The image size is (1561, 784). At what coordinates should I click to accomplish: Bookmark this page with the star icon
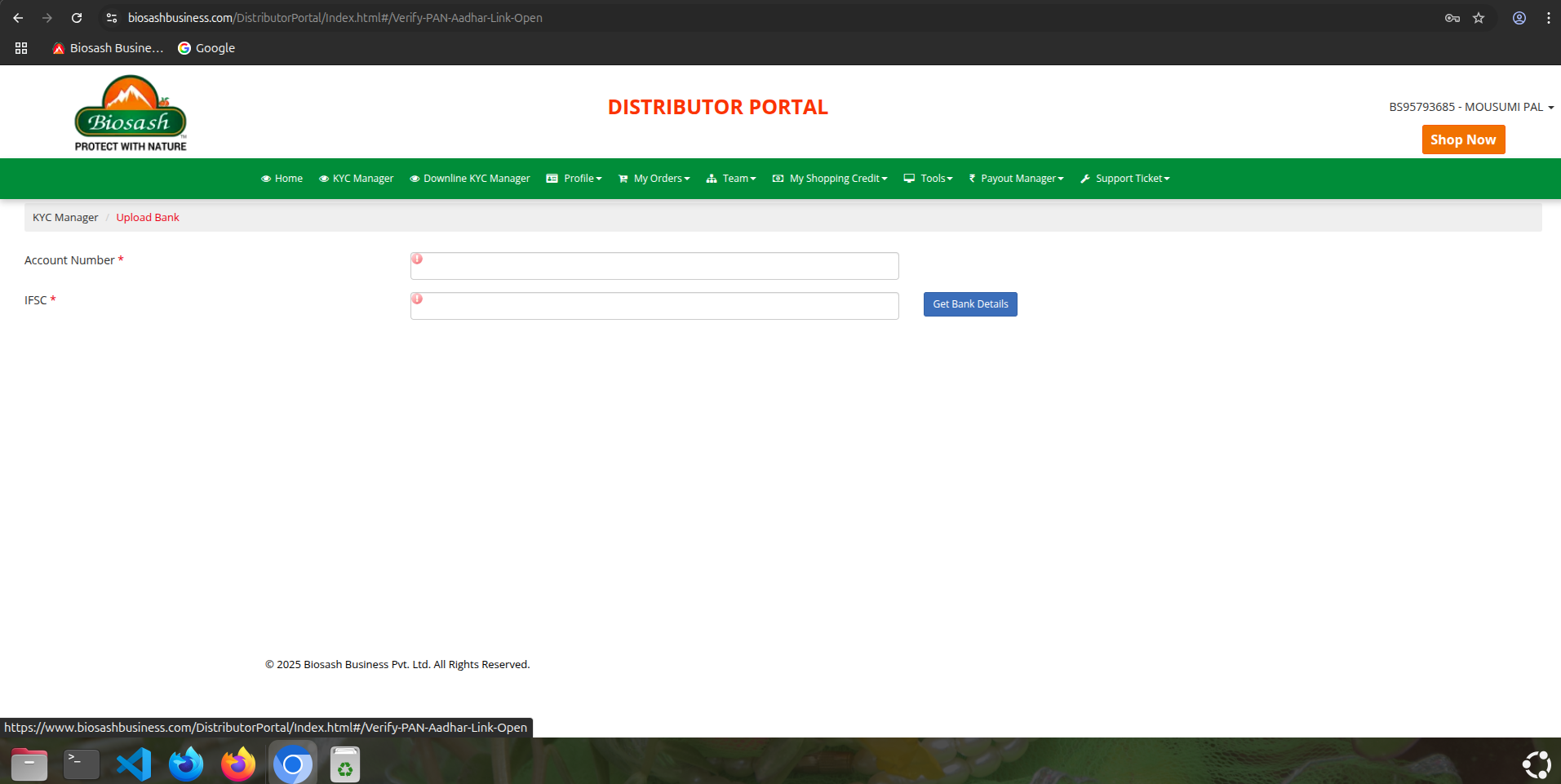tap(1479, 18)
